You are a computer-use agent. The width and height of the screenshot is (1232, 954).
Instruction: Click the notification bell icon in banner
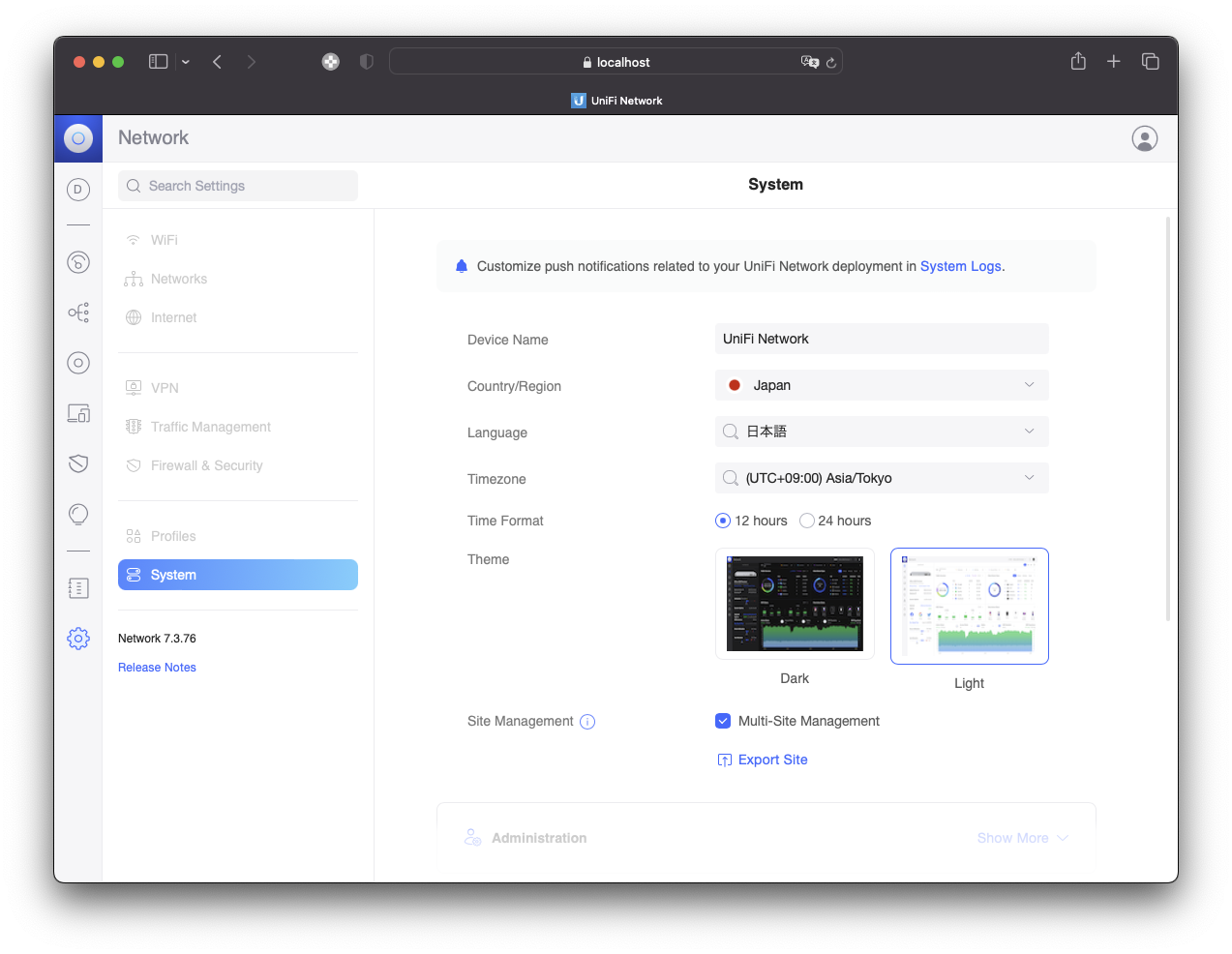pos(462,266)
